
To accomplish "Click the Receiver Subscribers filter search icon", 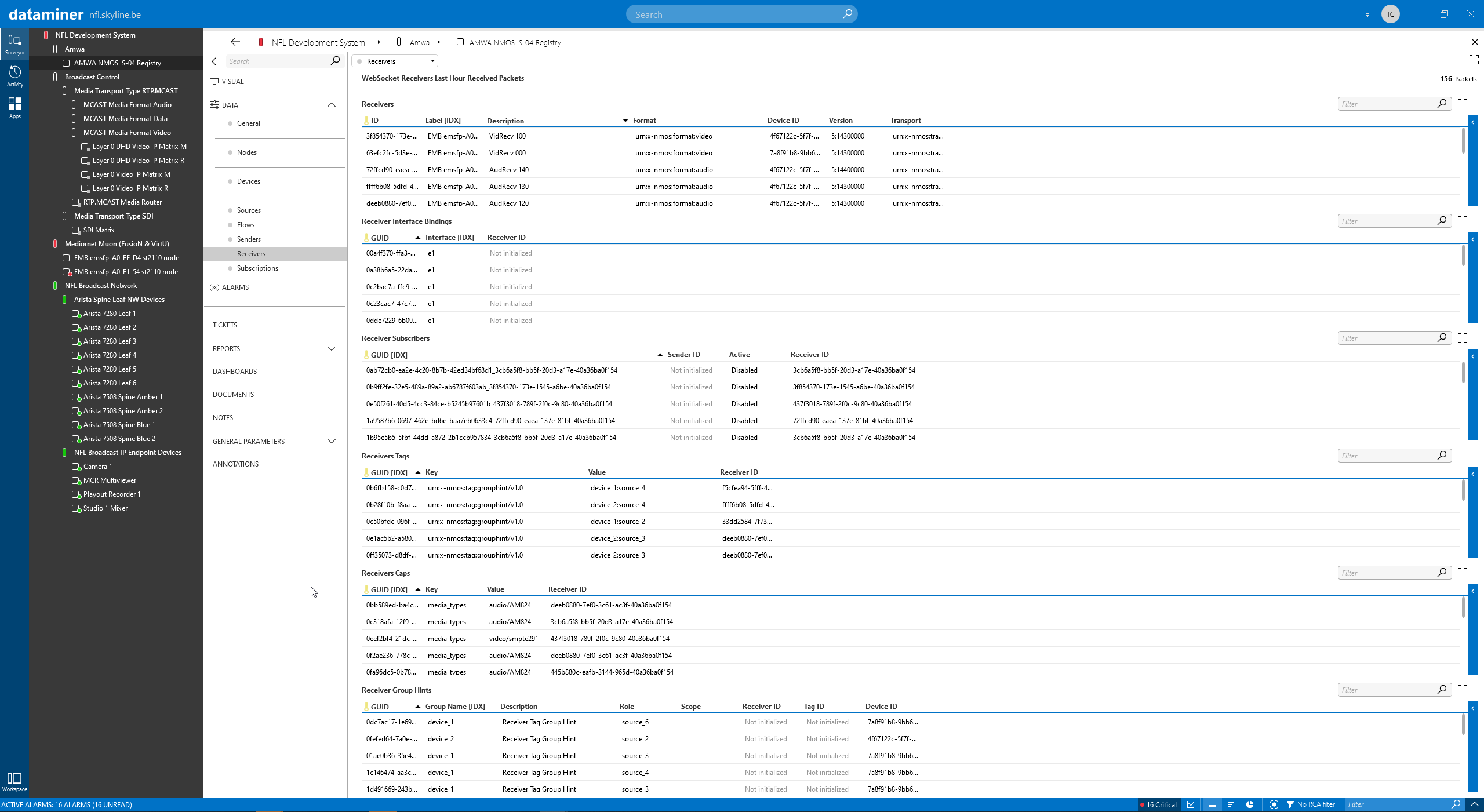I will [x=1442, y=338].
